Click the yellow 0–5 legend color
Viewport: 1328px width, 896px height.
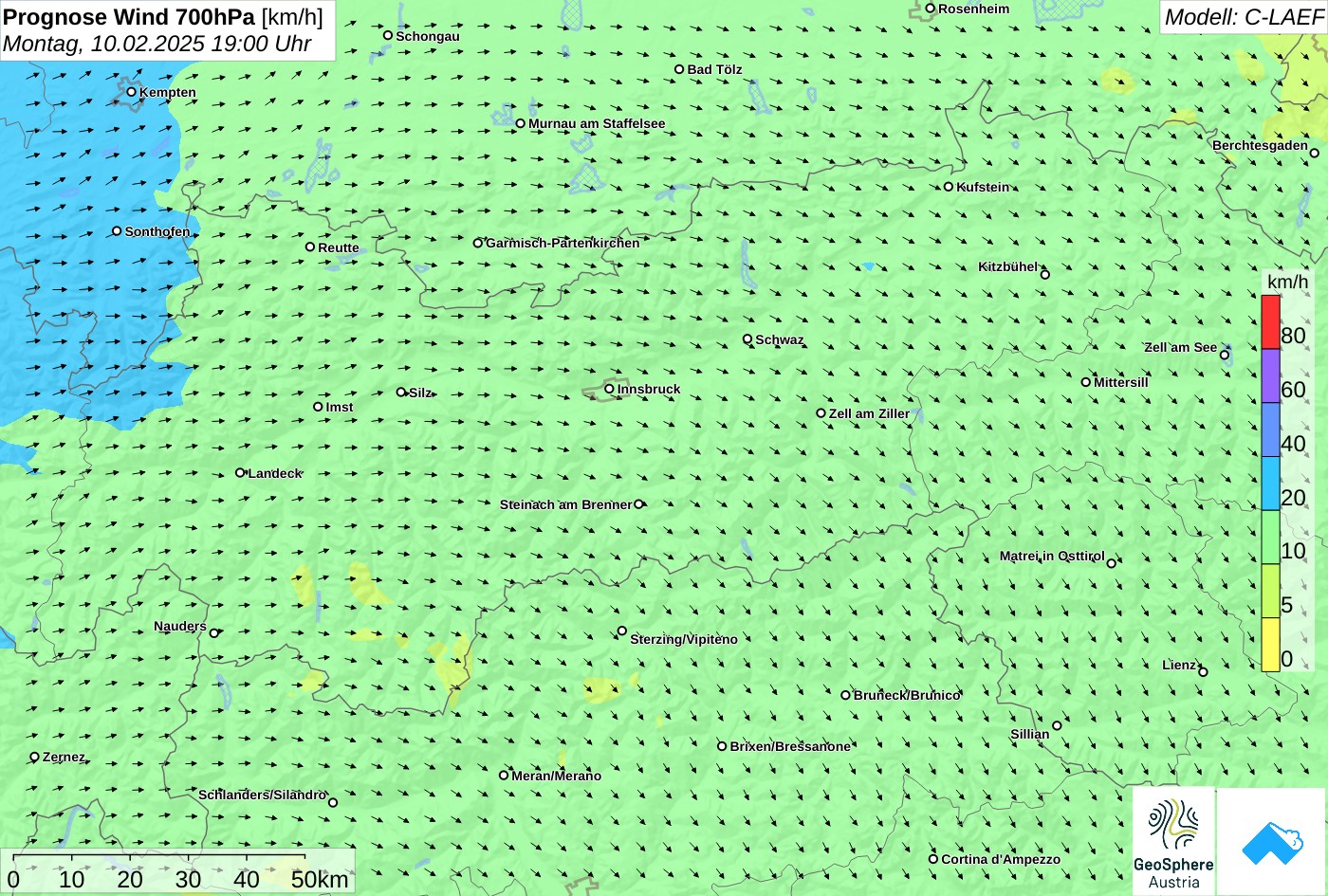pyautogui.click(x=1270, y=645)
